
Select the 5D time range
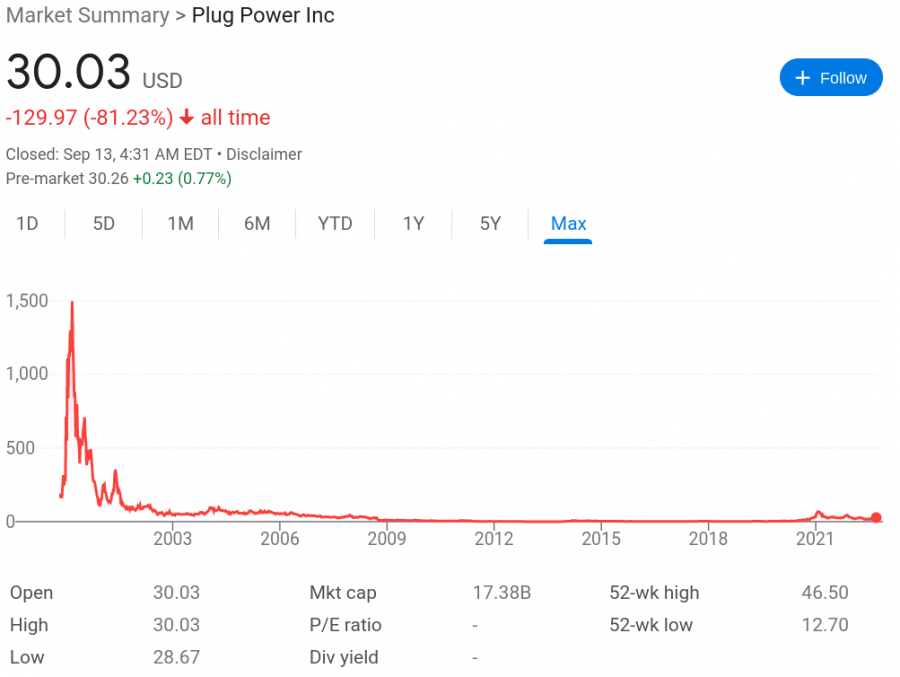point(104,224)
